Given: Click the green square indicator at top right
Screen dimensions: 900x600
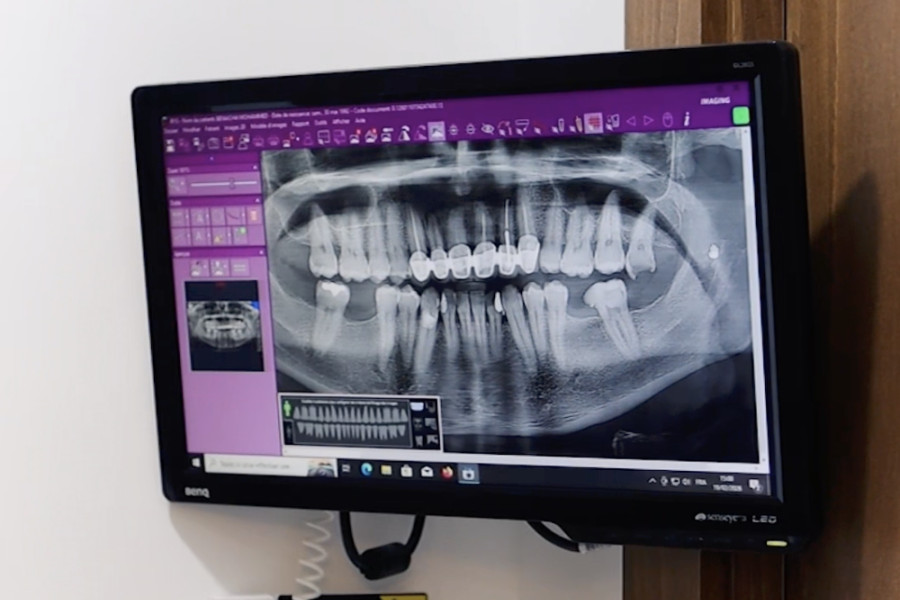Looking at the screenshot, I should 741,115.
